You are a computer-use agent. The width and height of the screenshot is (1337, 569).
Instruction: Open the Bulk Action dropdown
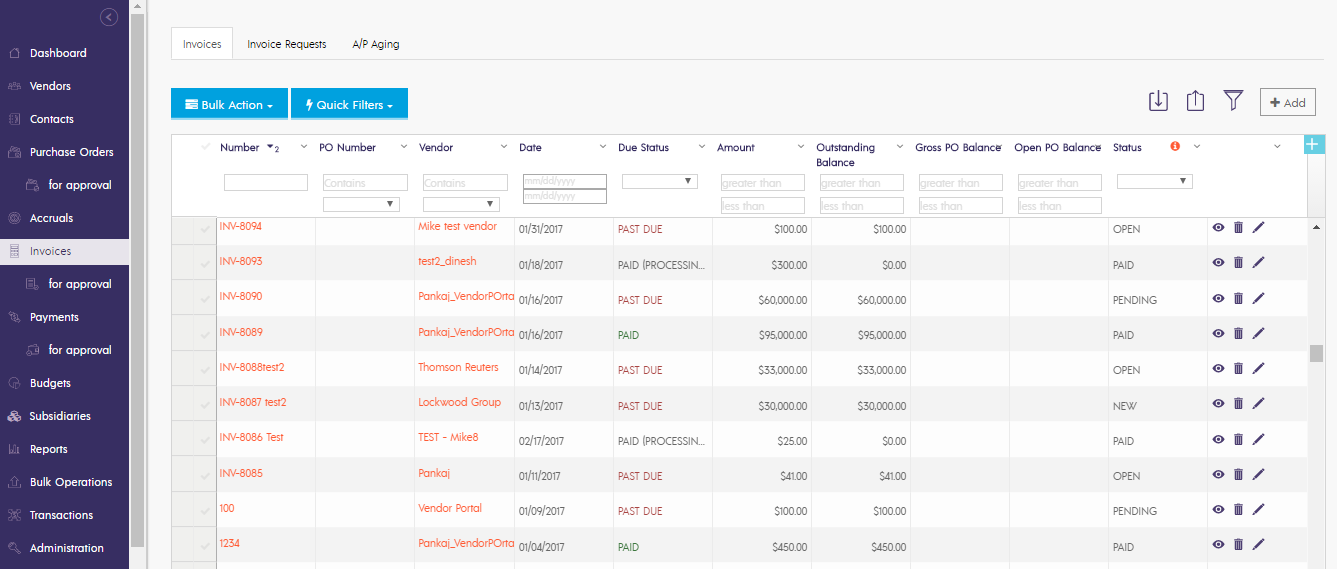point(229,105)
